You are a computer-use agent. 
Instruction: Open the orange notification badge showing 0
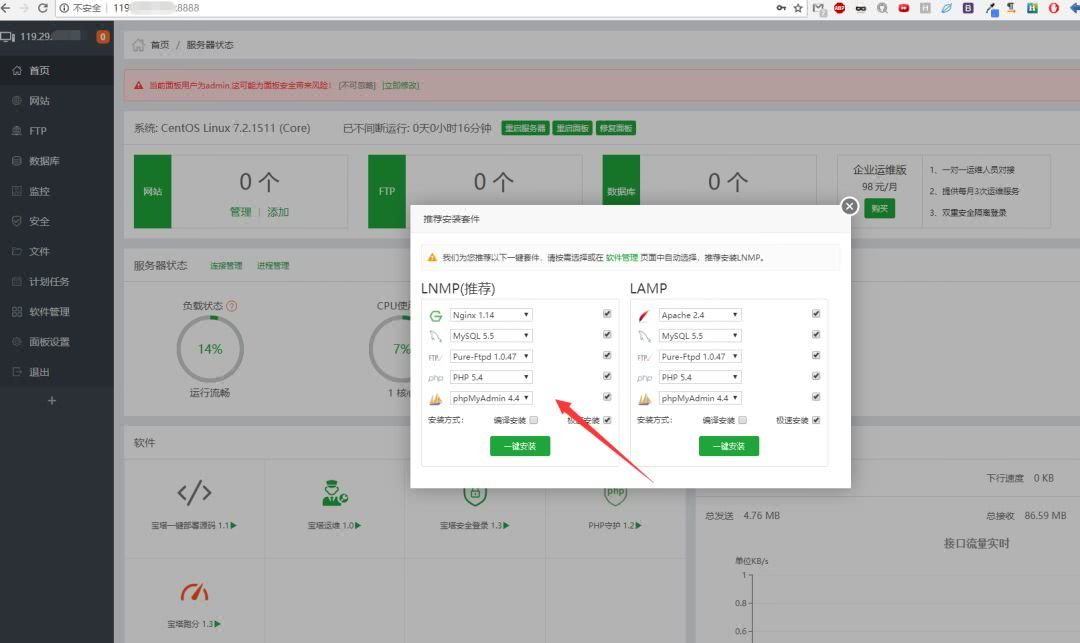point(103,36)
